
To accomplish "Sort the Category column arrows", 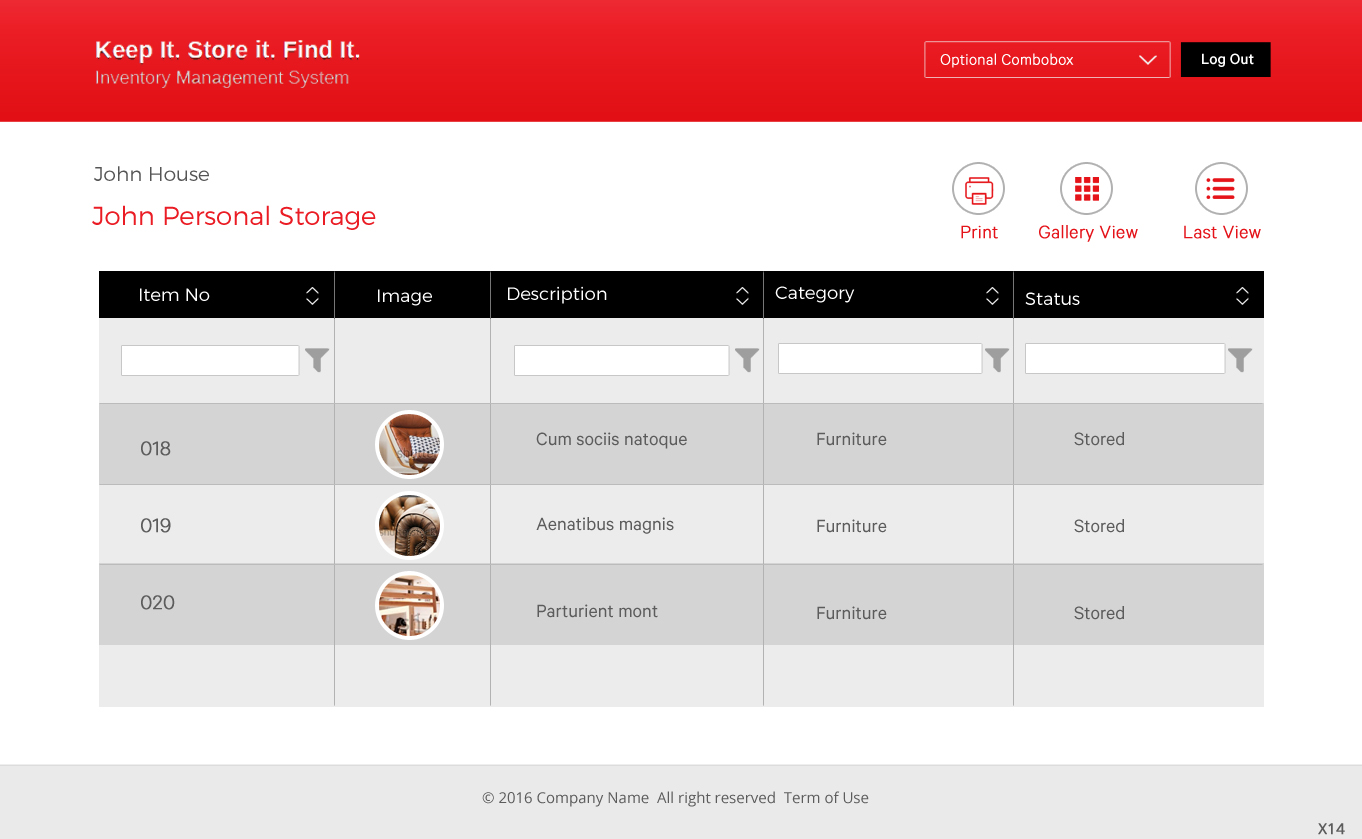I will click(x=992, y=295).
